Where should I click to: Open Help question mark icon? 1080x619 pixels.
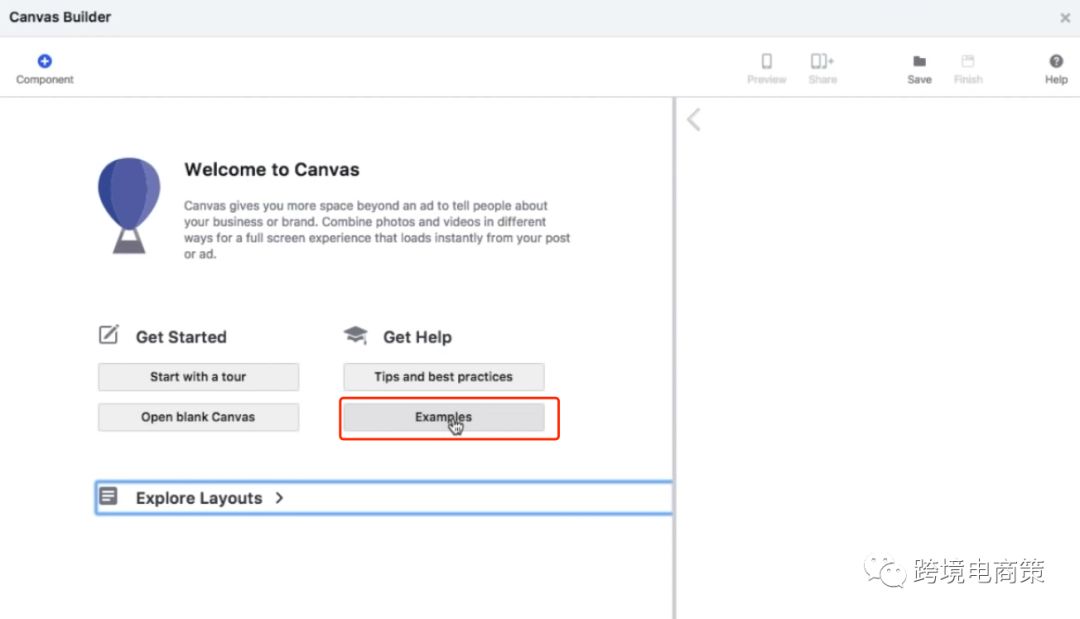pyautogui.click(x=1056, y=61)
